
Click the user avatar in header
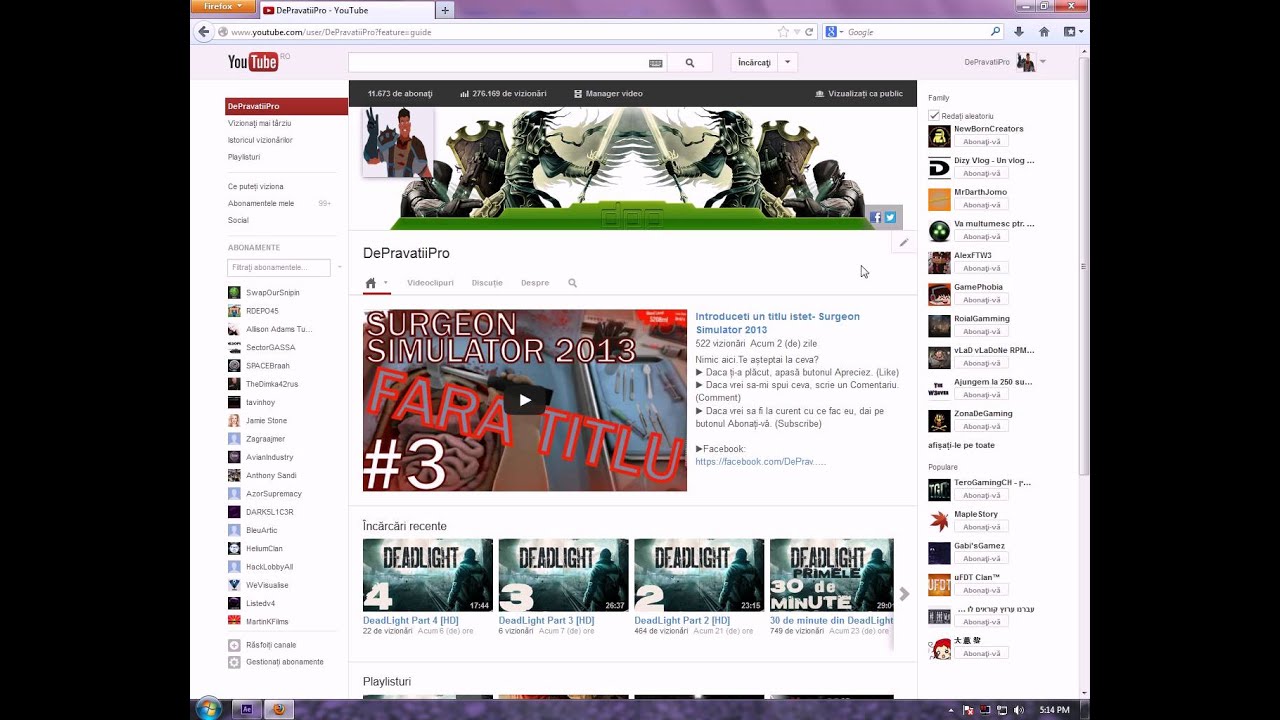(x=1026, y=62)
